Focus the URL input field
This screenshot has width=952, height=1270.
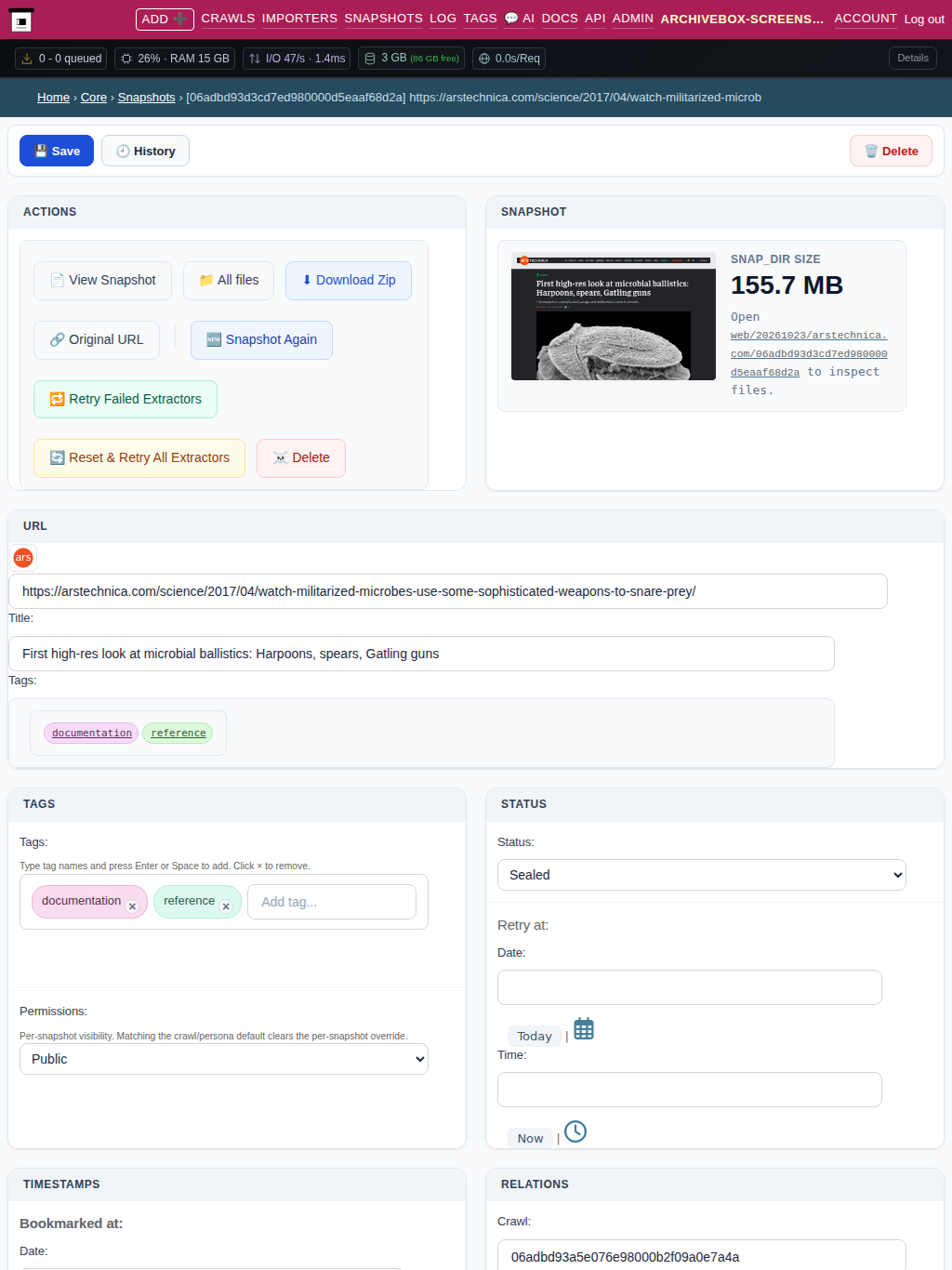tap(448, 591)
